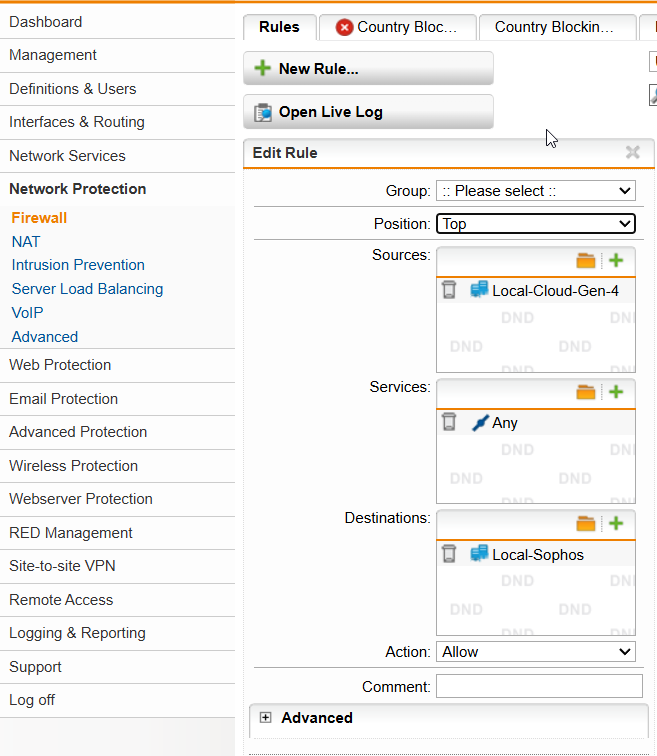Delete the Any service with trash icon

(x=449, y=422)
